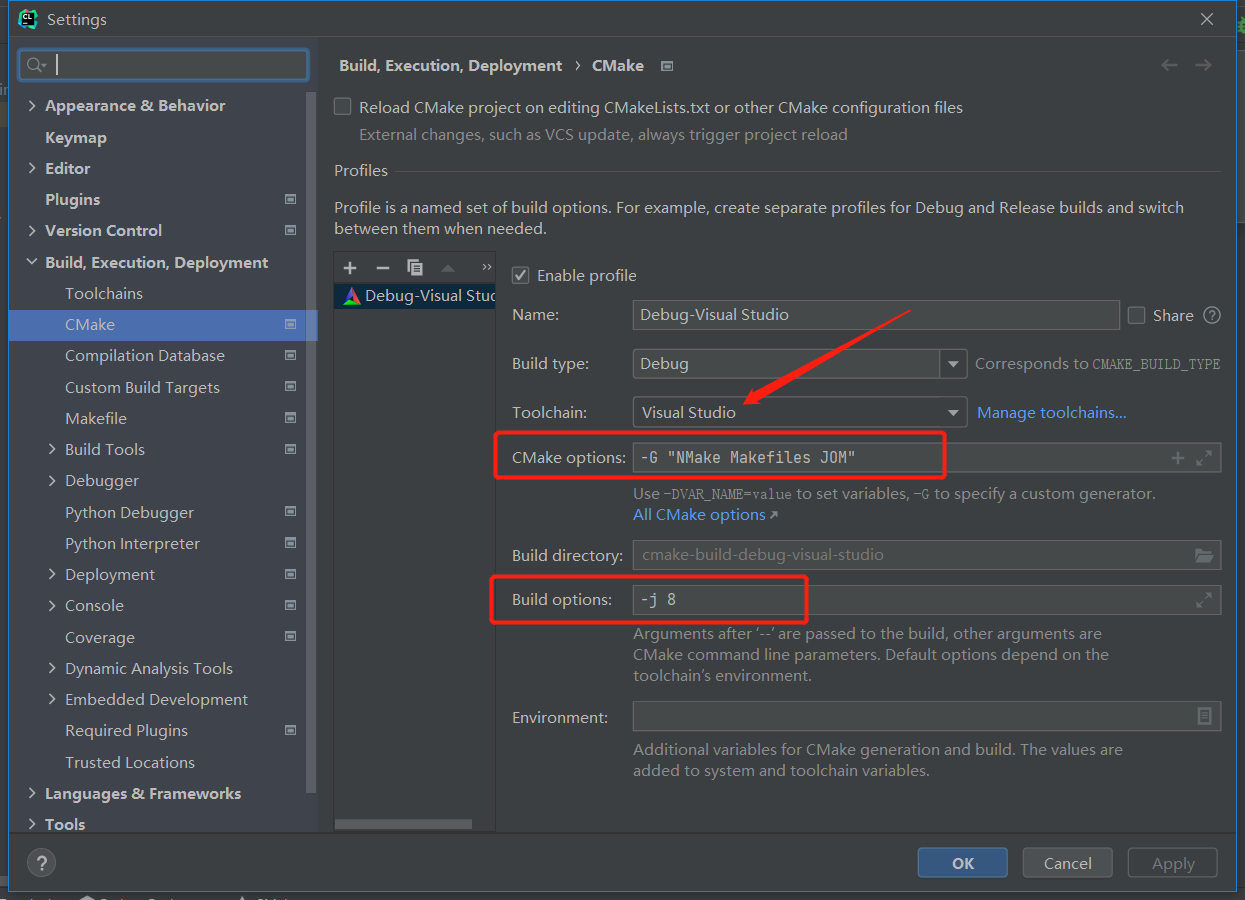The image size is (1245, 900).
Task: Add a new CMake profile with plus icon
Action: (350, 268)
